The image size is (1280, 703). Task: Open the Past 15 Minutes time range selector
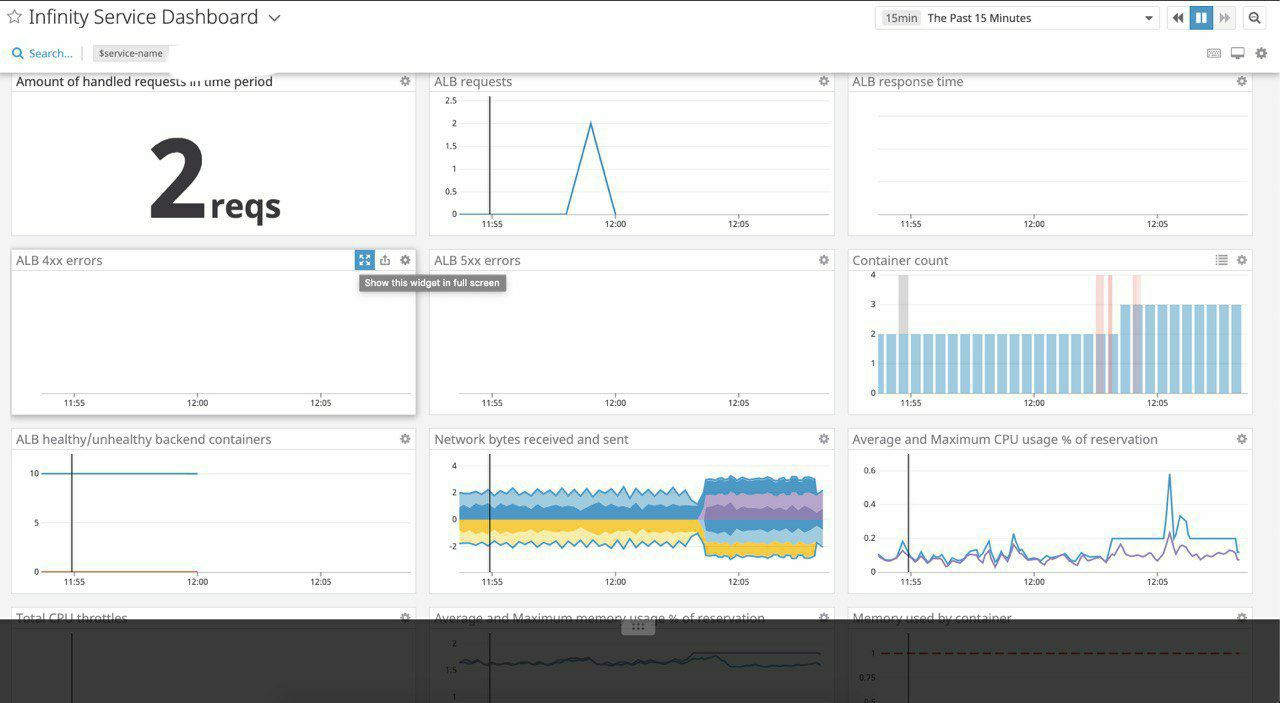tap(1016, 18)
